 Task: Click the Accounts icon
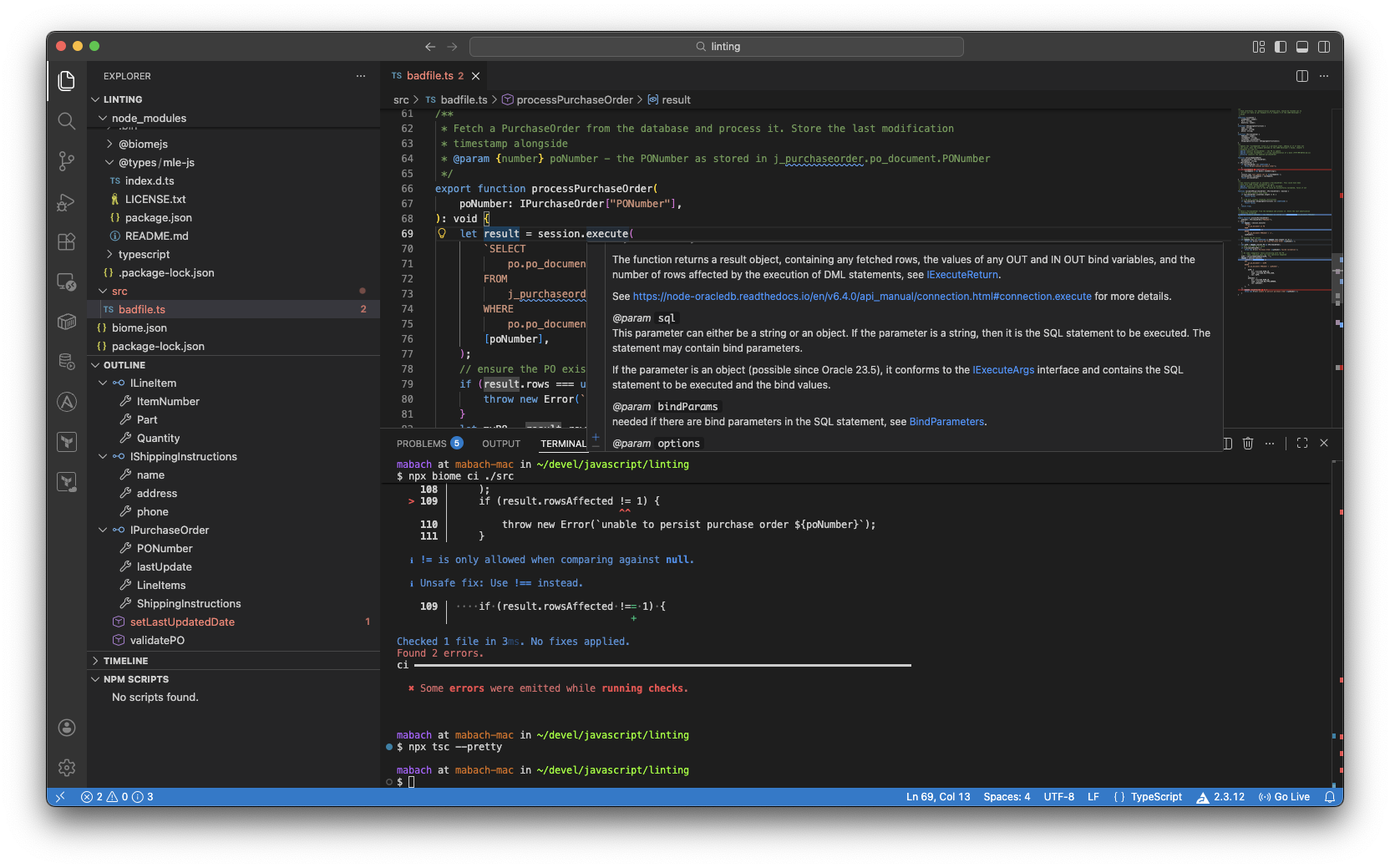click(67, 728)
